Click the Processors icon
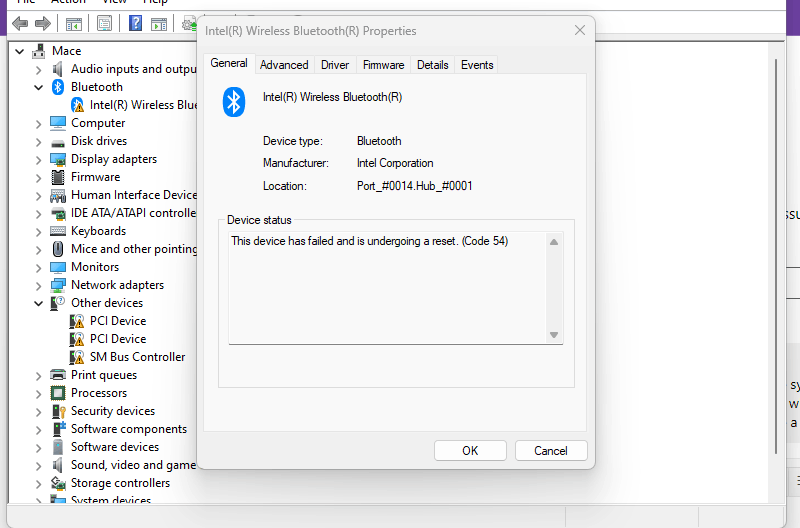 58,393
